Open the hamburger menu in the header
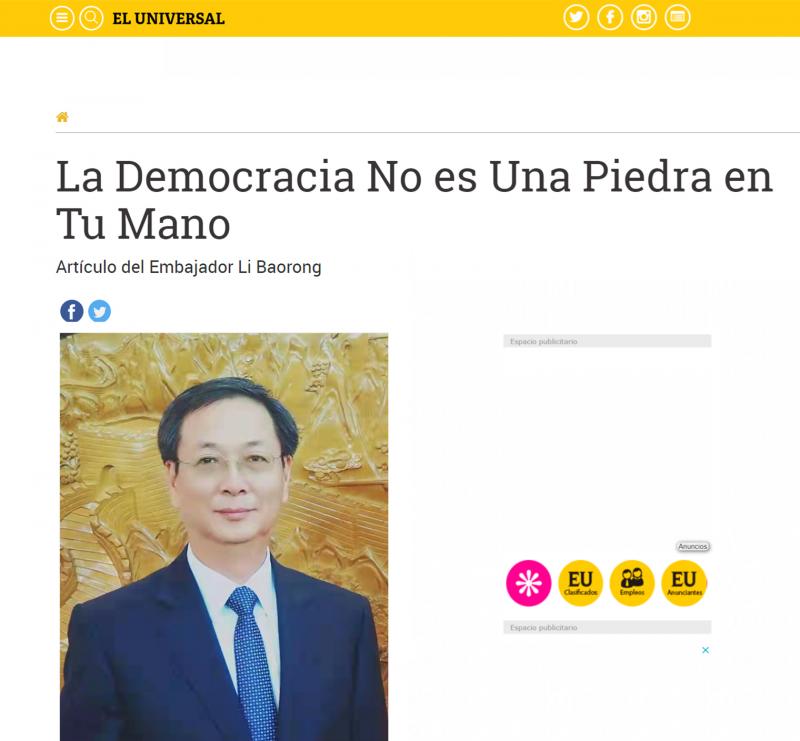This screenshot has height=741, width=800. [x=62, y=18]
